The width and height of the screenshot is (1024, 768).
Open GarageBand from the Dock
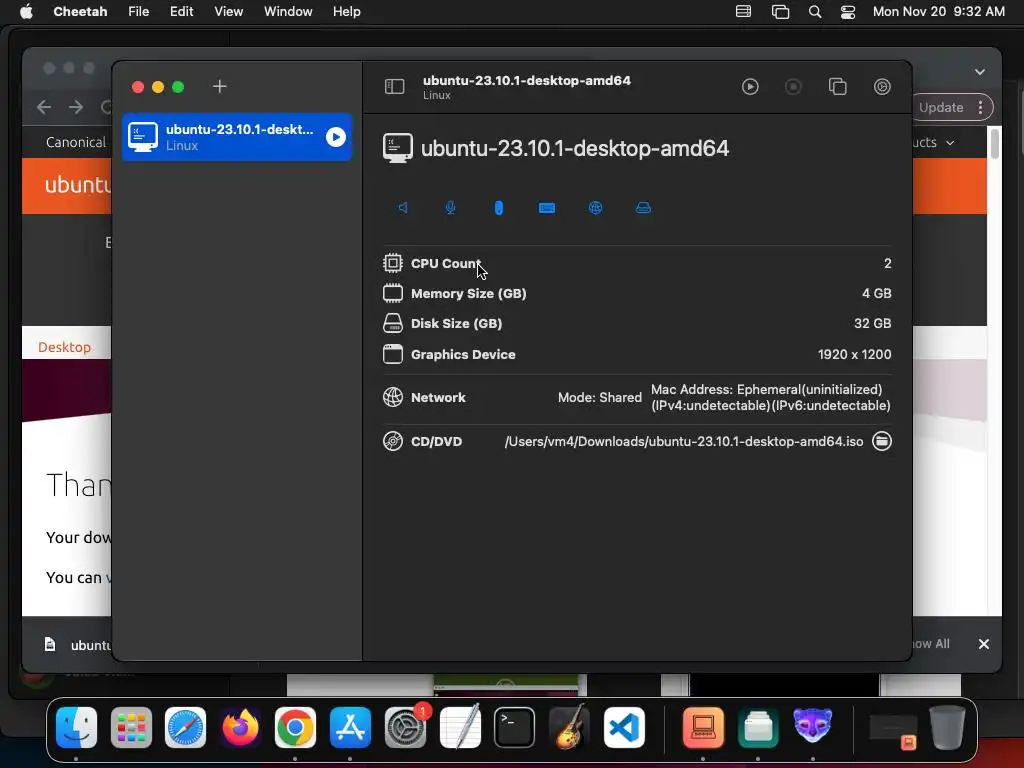tap(569, 728)
